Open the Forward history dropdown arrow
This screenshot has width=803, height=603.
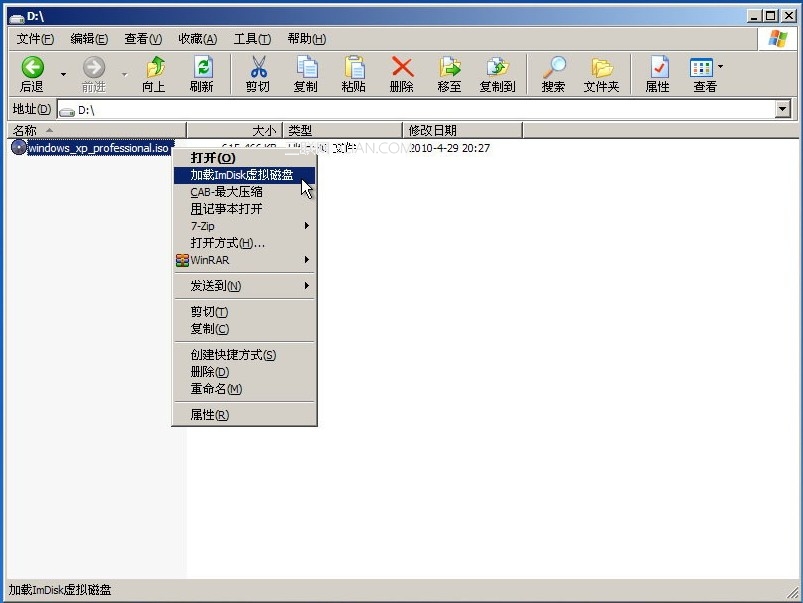coord(125,74)
